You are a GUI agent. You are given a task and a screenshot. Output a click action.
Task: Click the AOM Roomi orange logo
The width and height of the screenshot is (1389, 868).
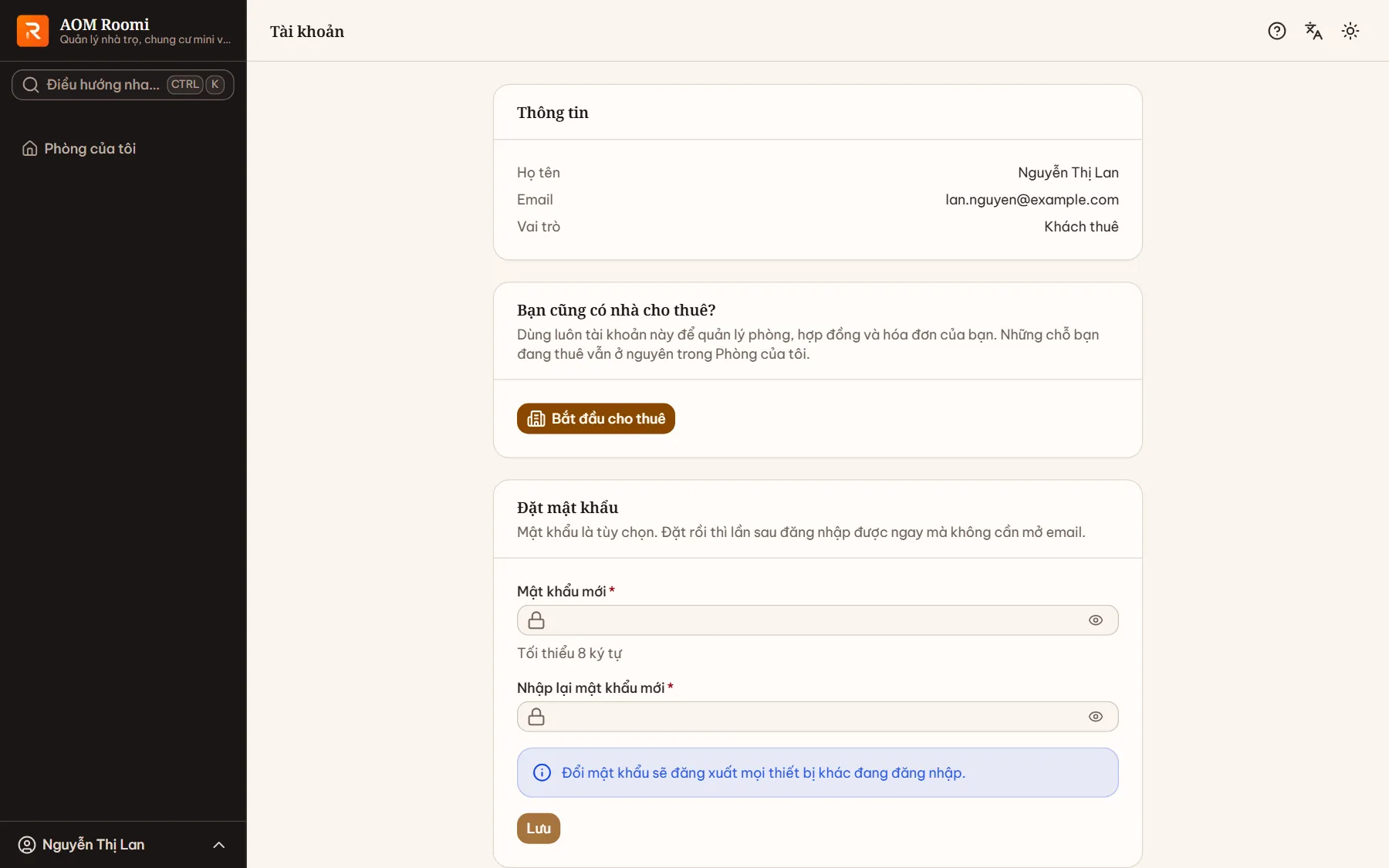(x=32, y=31)
